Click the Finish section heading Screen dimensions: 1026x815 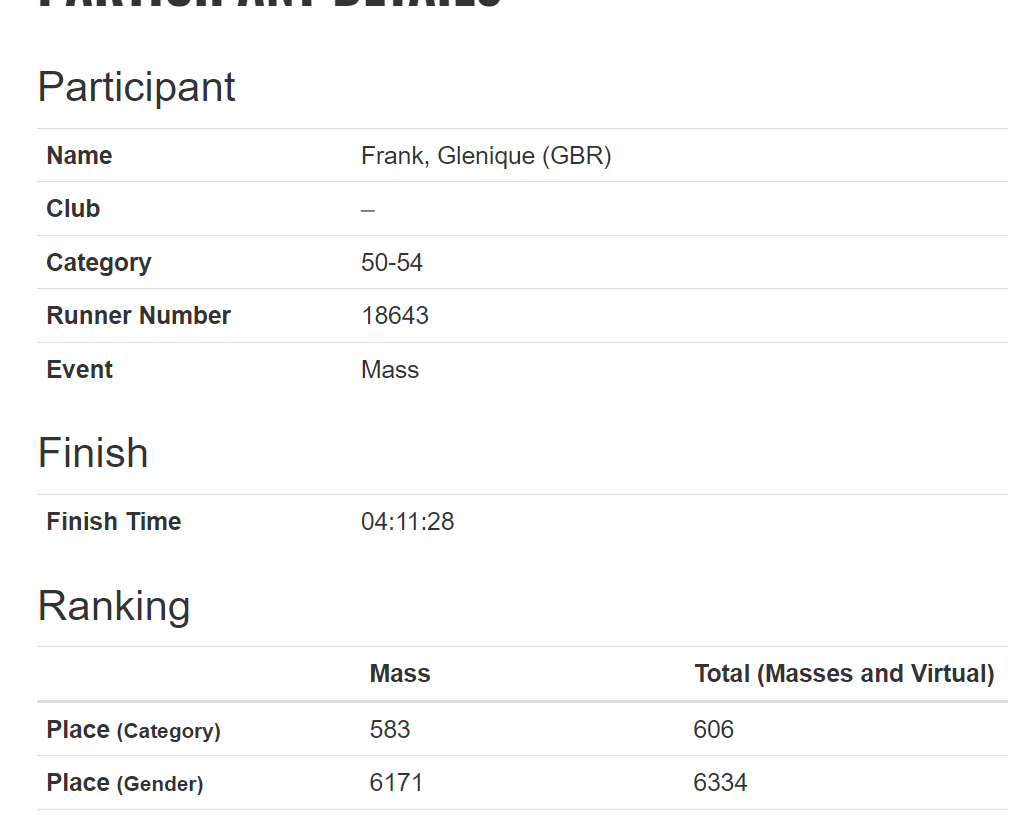coord(93,453)
